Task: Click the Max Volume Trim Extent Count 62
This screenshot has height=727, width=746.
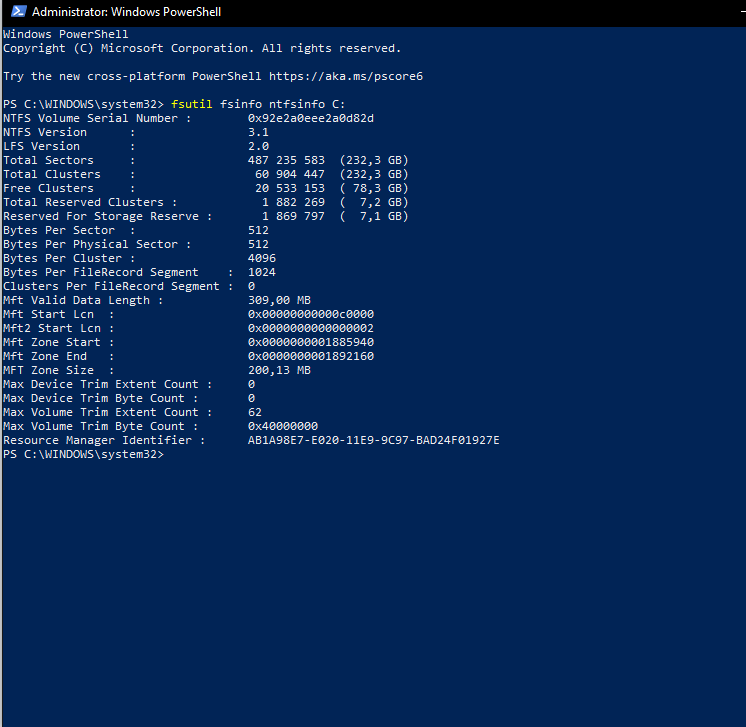Action: [x=255, y=412]
